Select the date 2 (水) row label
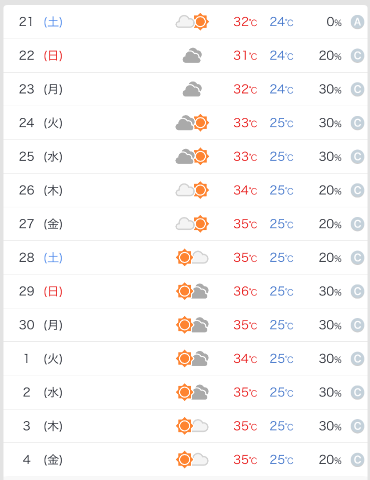This screenshot has height=480, width=370. point(42,392)
